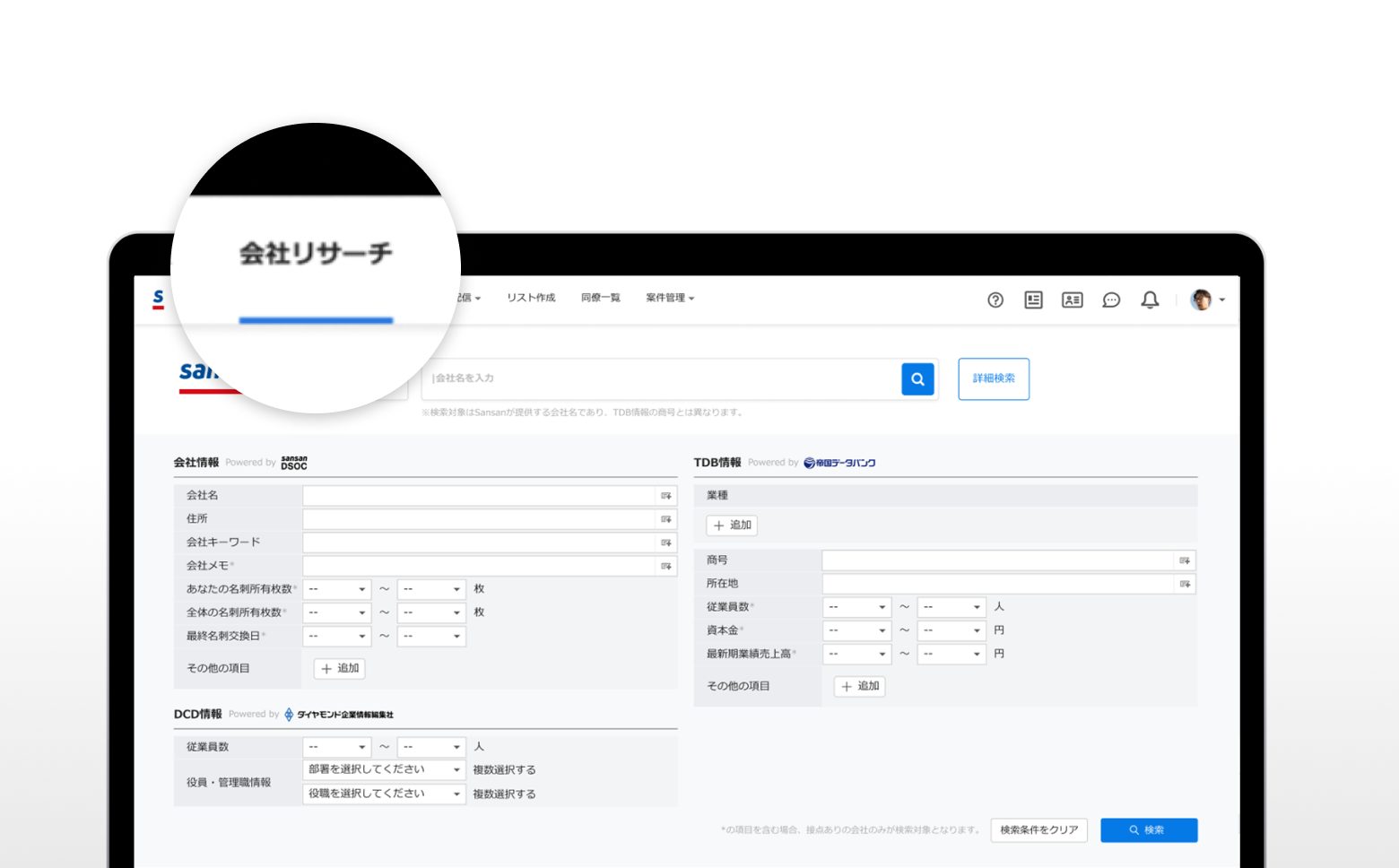This screenshot has width=1399, height=868.
Task: Open minimum 全体の名刺所有枚数 dropdown
Action: point(337,612)
